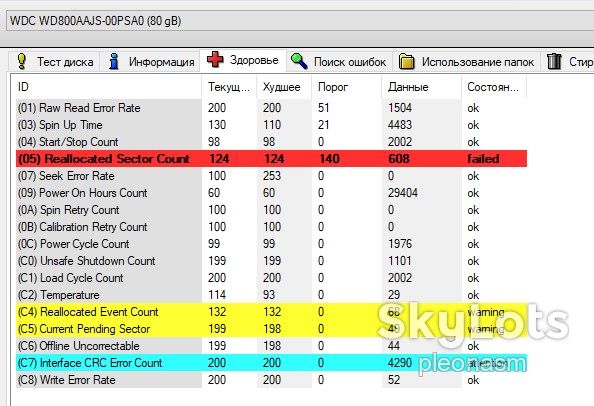The height and width of the screenshot is (406, 594).
Task: Click the 'failed' status in Reallocated Sector row
Action: click(483, 159)
